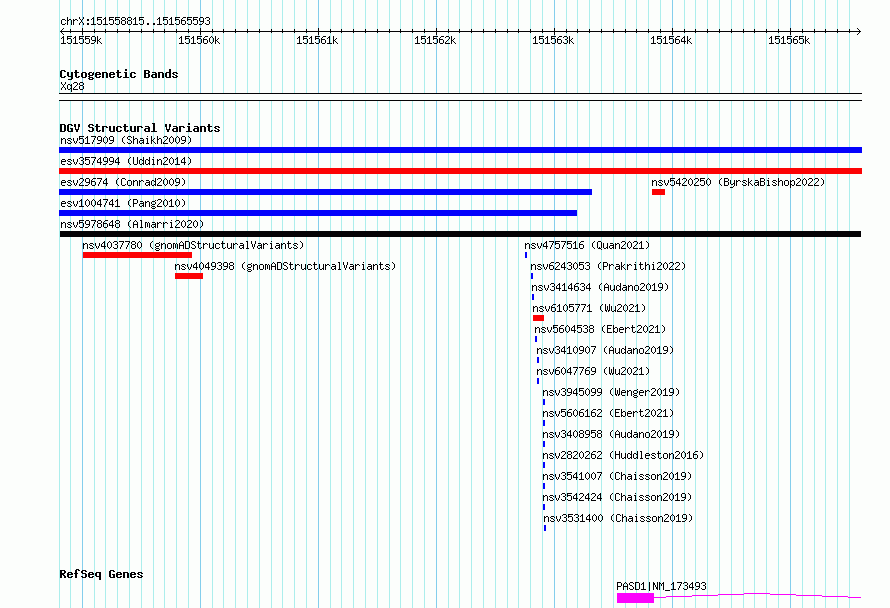890x608 pixels.
Task: Open the nsv3410907 (Audano2019) label
Action: [x=605, y=350]
